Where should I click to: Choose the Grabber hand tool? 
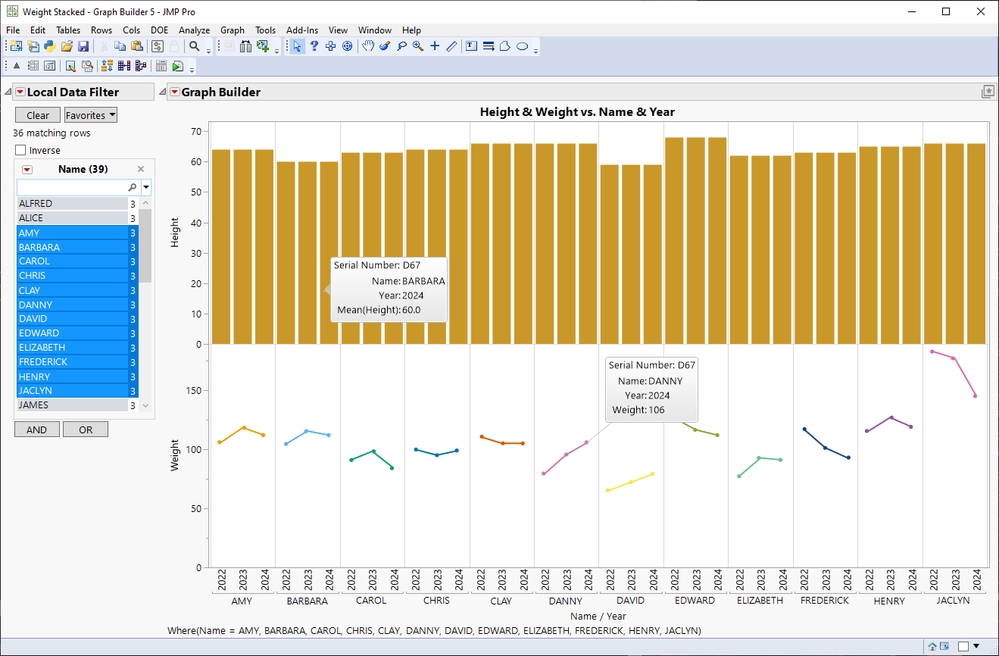(368, 47)
